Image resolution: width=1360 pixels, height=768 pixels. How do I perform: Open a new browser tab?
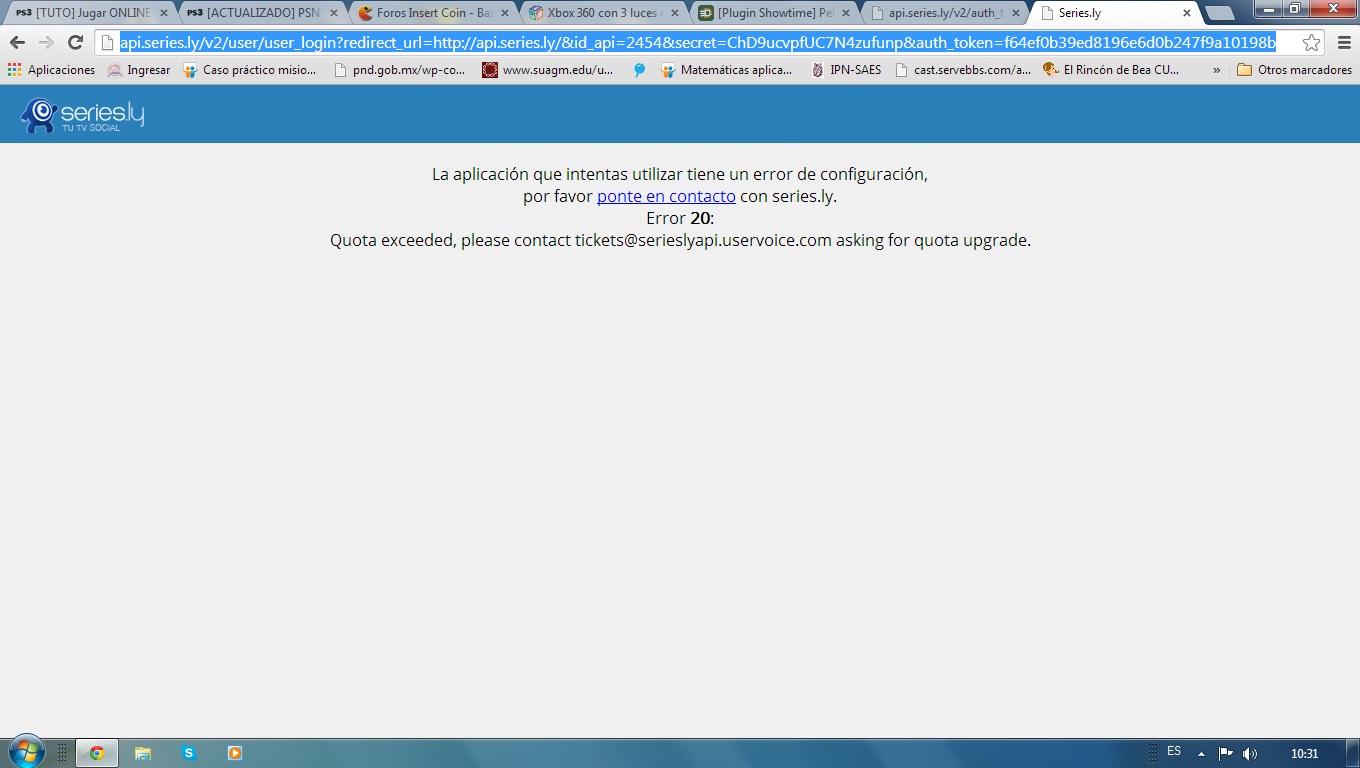point(1218,13)
